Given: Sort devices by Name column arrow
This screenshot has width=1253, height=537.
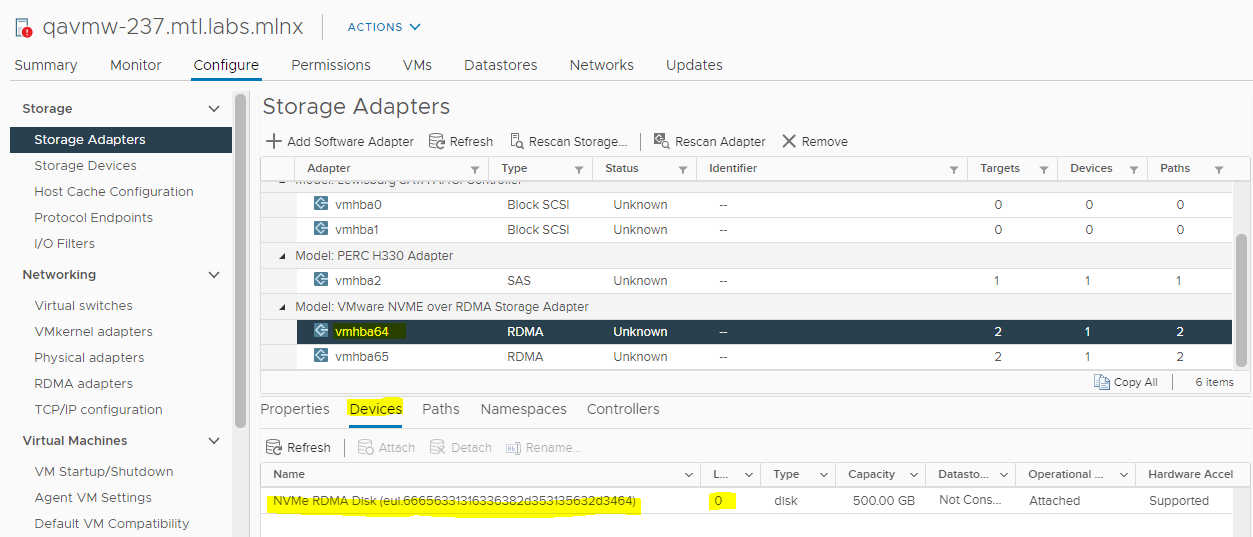Looking at the screenshot, I should [x=689, y=475].
